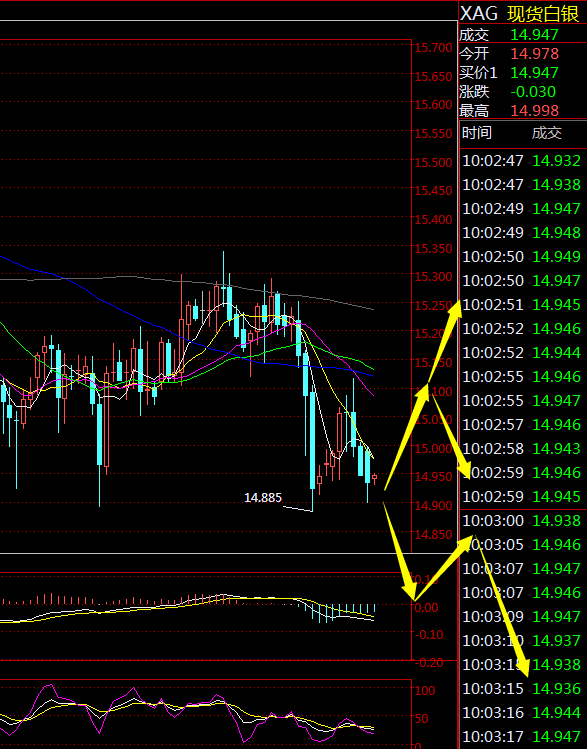Click the 15.350 price axis label
Viewport: 587px width, 749px height.
[x=433, y=248]
